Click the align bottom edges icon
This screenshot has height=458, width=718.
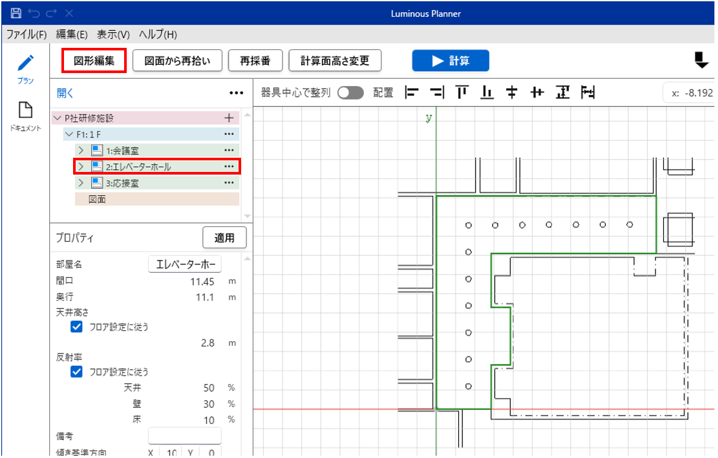point(486,93)
